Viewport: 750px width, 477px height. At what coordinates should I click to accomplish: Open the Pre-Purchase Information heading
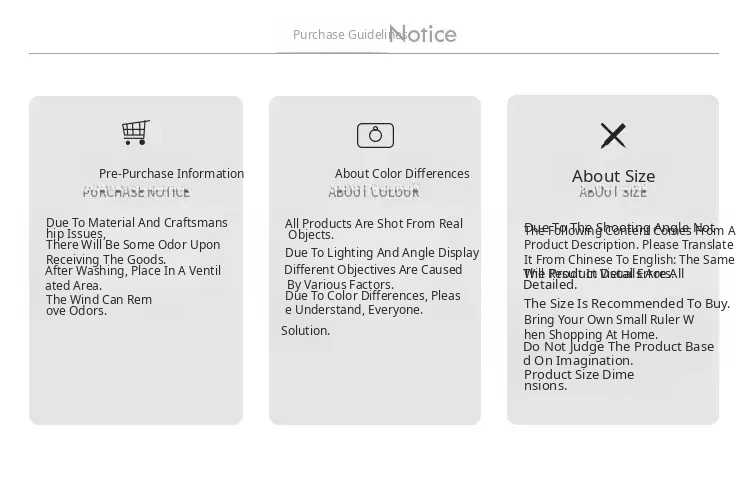171,174
